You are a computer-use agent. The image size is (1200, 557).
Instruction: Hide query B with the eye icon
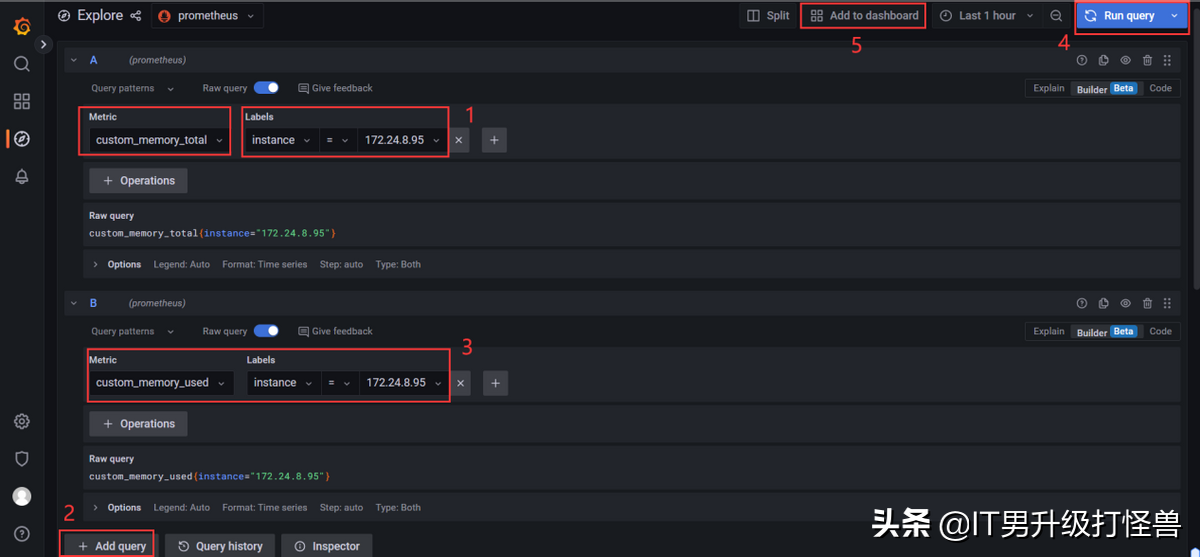tap(1125, 304)
